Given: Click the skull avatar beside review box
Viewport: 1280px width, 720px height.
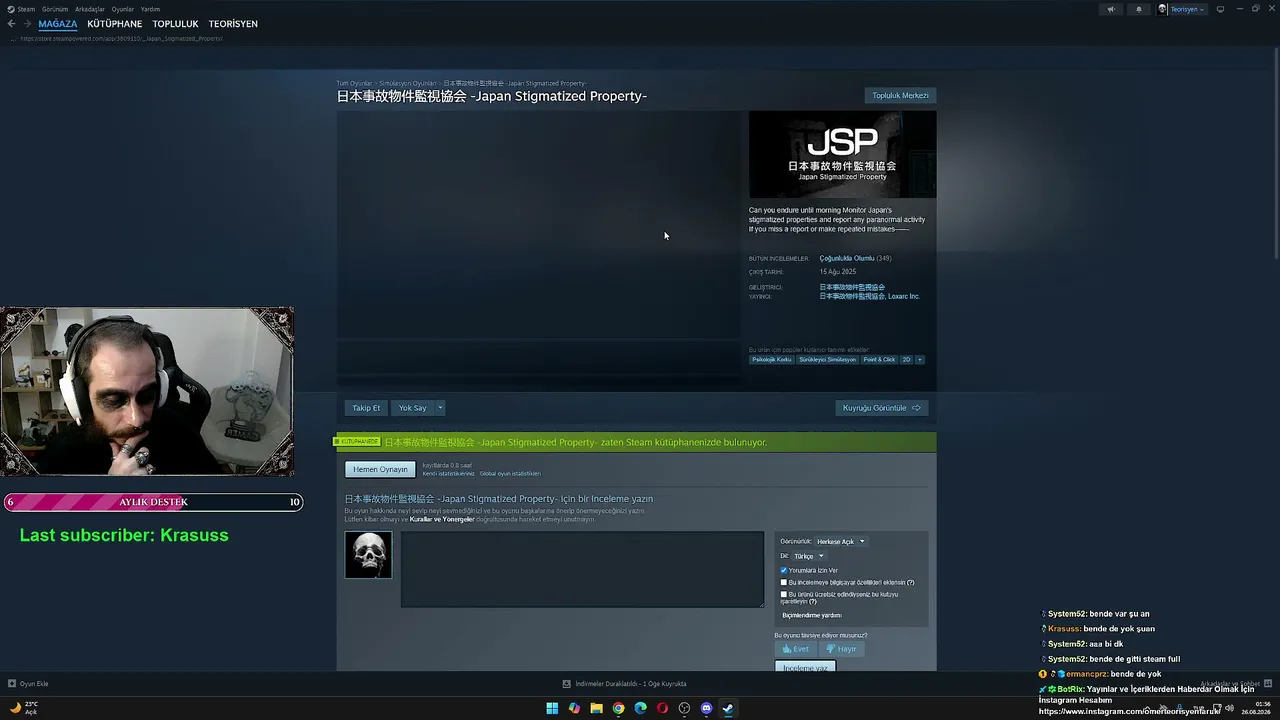Looking at the screenshot, I should tap(368, 555).
